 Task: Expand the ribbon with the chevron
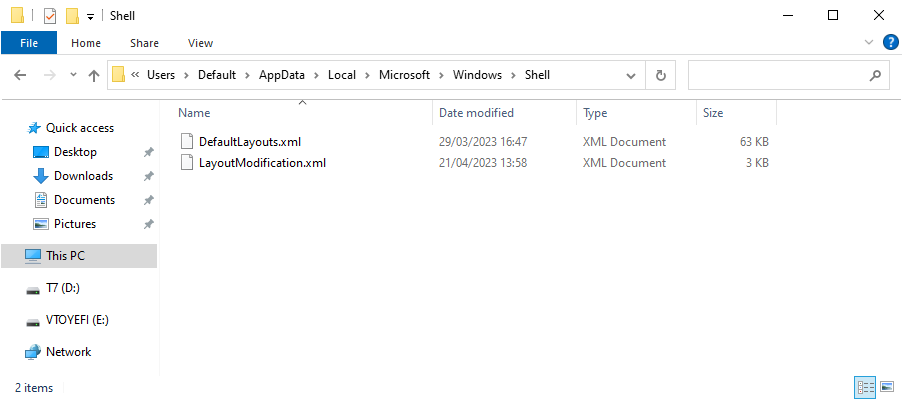(x=869, y=42)
